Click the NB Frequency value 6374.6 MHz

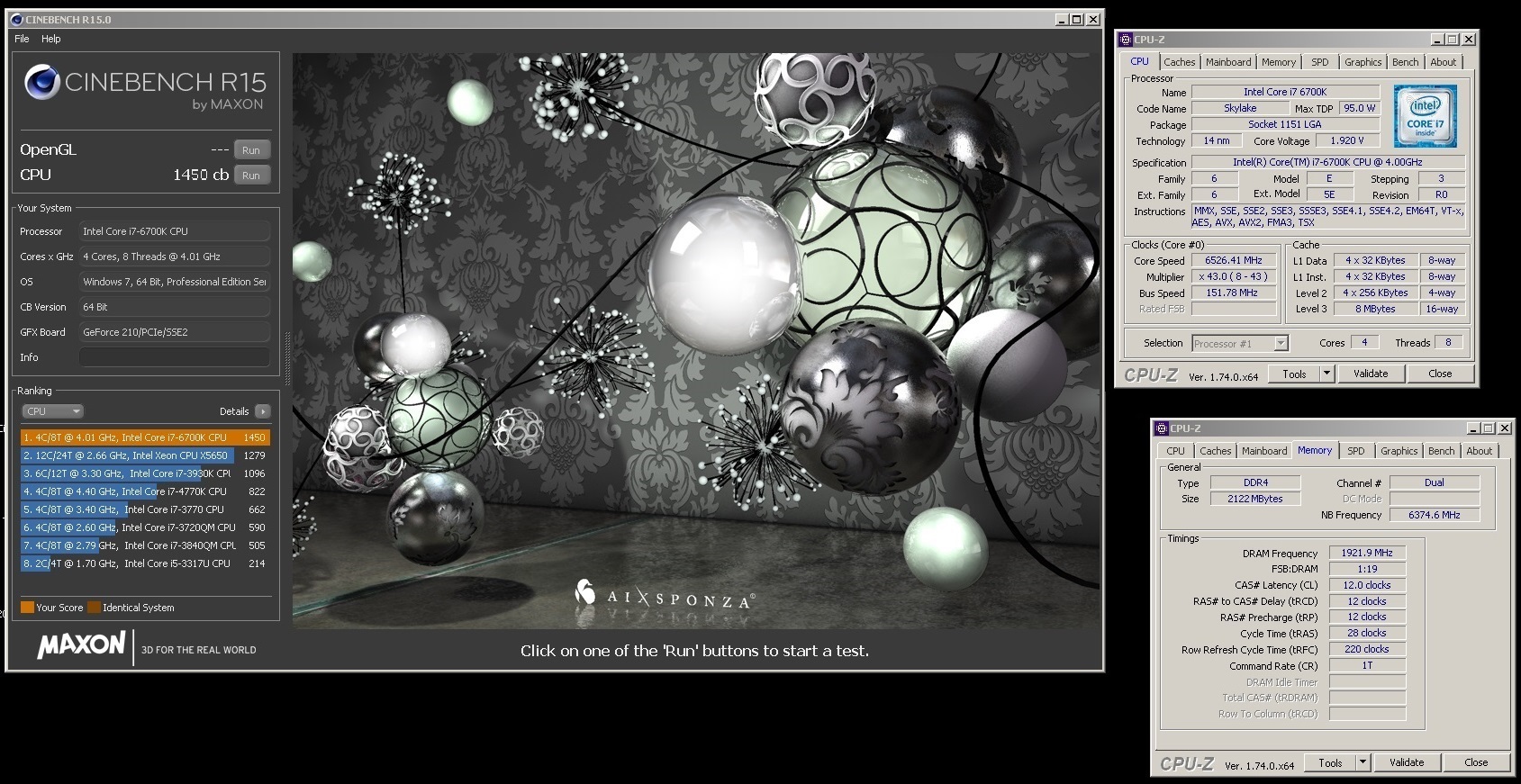click(x=1435, y=515)
